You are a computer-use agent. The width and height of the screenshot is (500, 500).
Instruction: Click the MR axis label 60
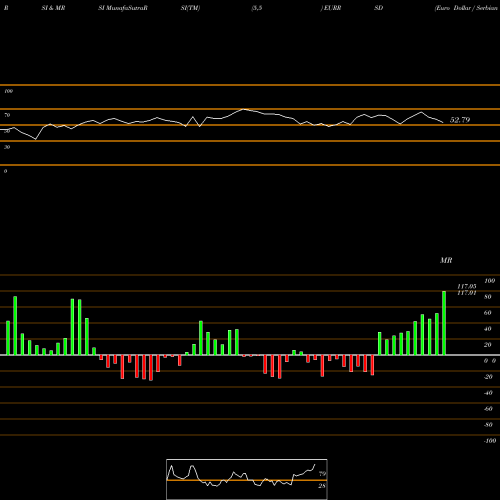(x=488, y=313)
